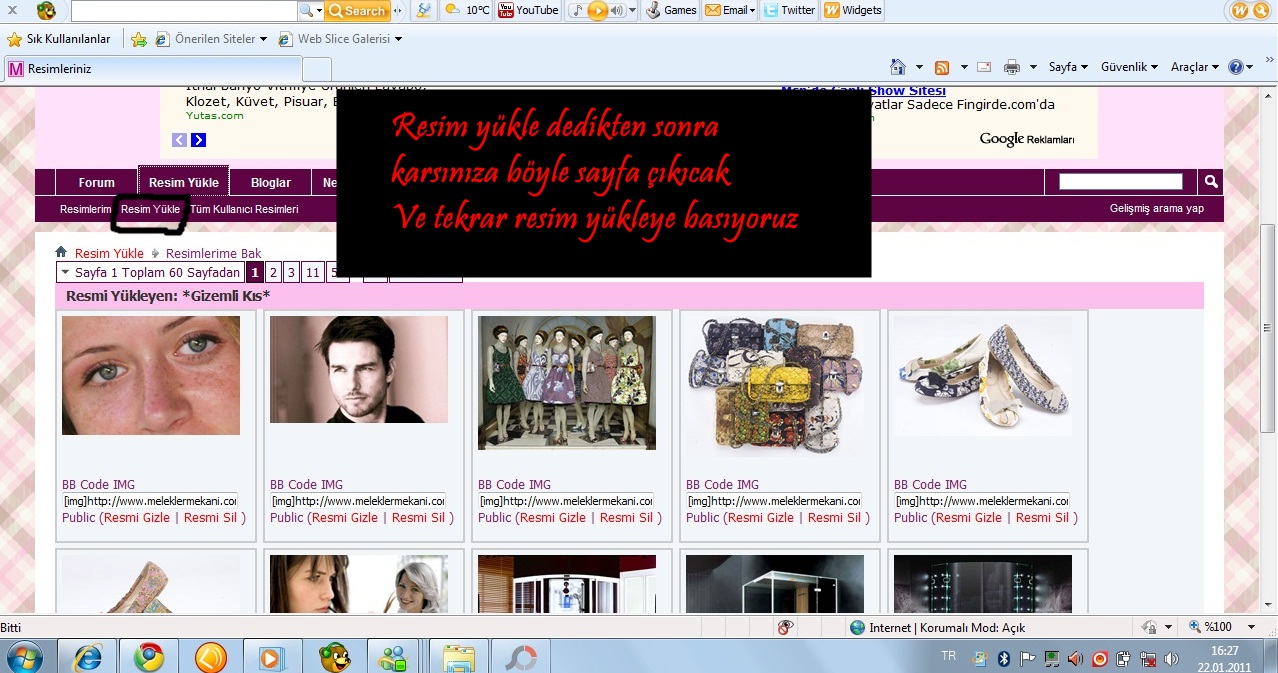1278x673 pixels.
Task: Click the home icon in command bar
Action: [x=898, y=67]
